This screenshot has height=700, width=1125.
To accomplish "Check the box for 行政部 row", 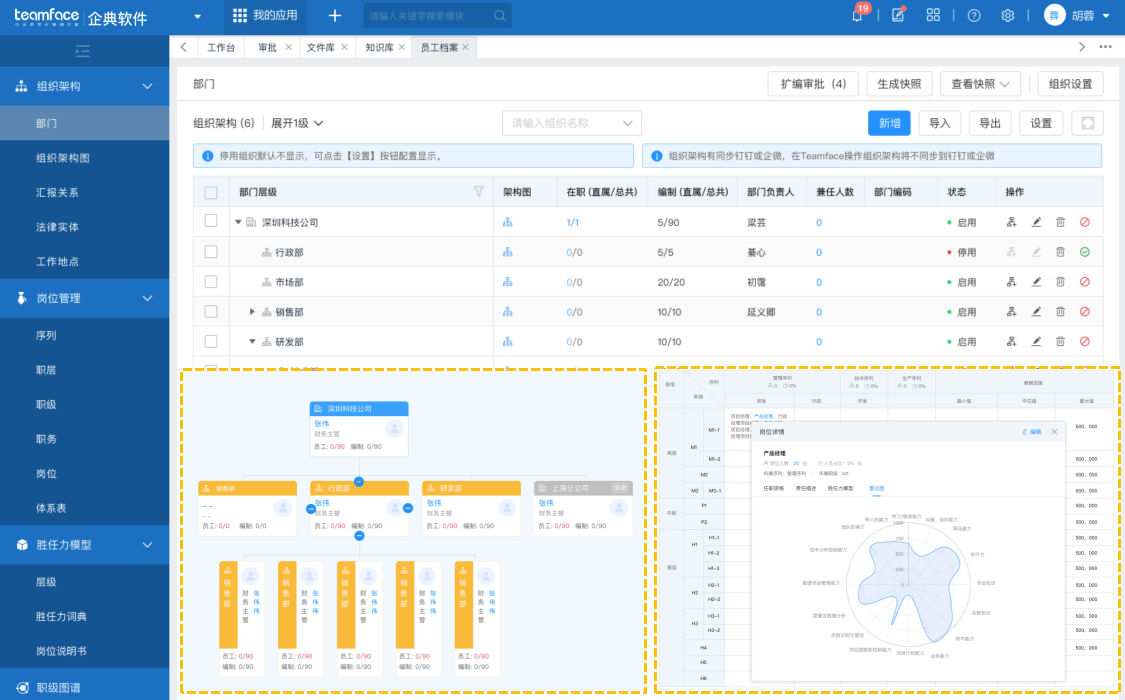I will click(211, 252).
